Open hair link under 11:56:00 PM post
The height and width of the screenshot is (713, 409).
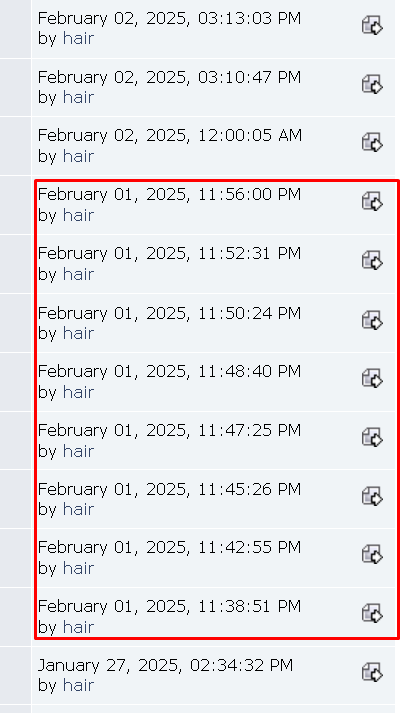pos(78,215)
